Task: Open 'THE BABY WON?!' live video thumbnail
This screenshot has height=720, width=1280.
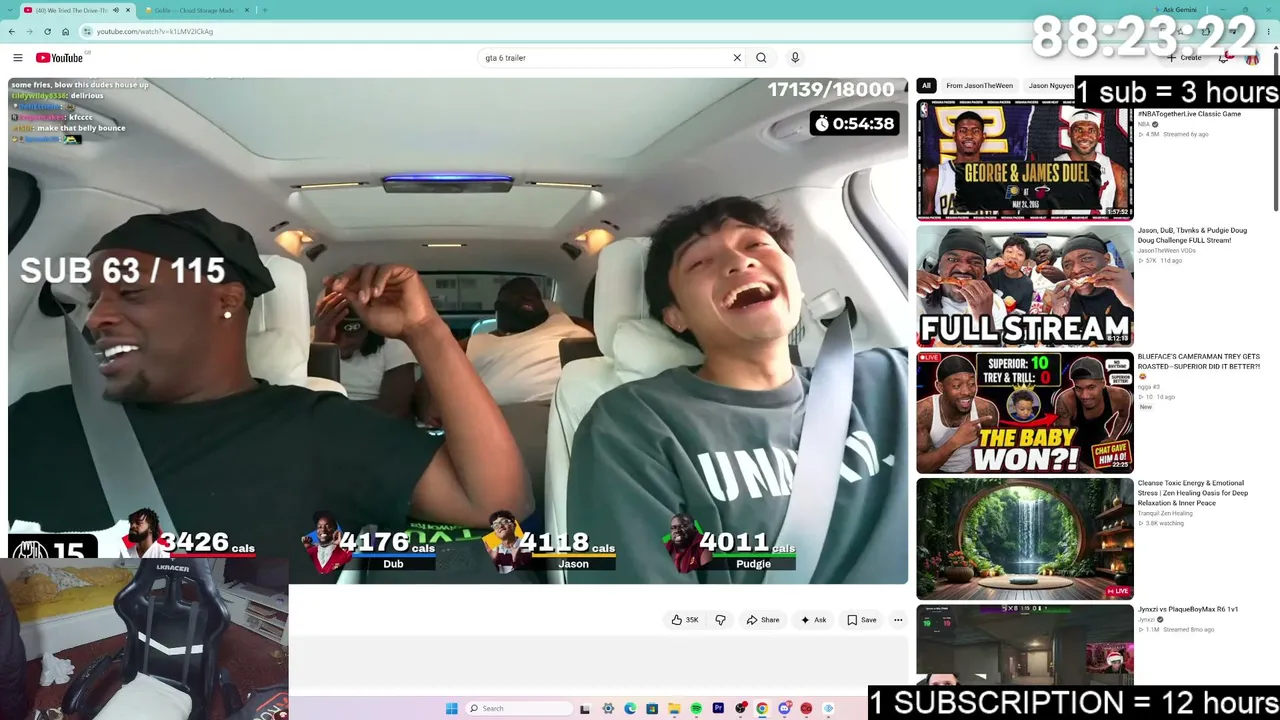Action: (1025, 412)
